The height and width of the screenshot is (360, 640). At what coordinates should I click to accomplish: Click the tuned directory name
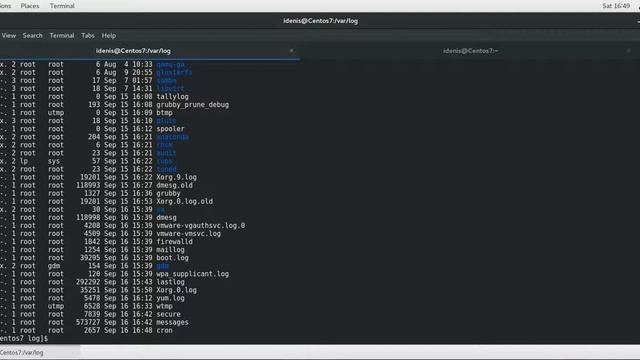(x=167, y=169)
